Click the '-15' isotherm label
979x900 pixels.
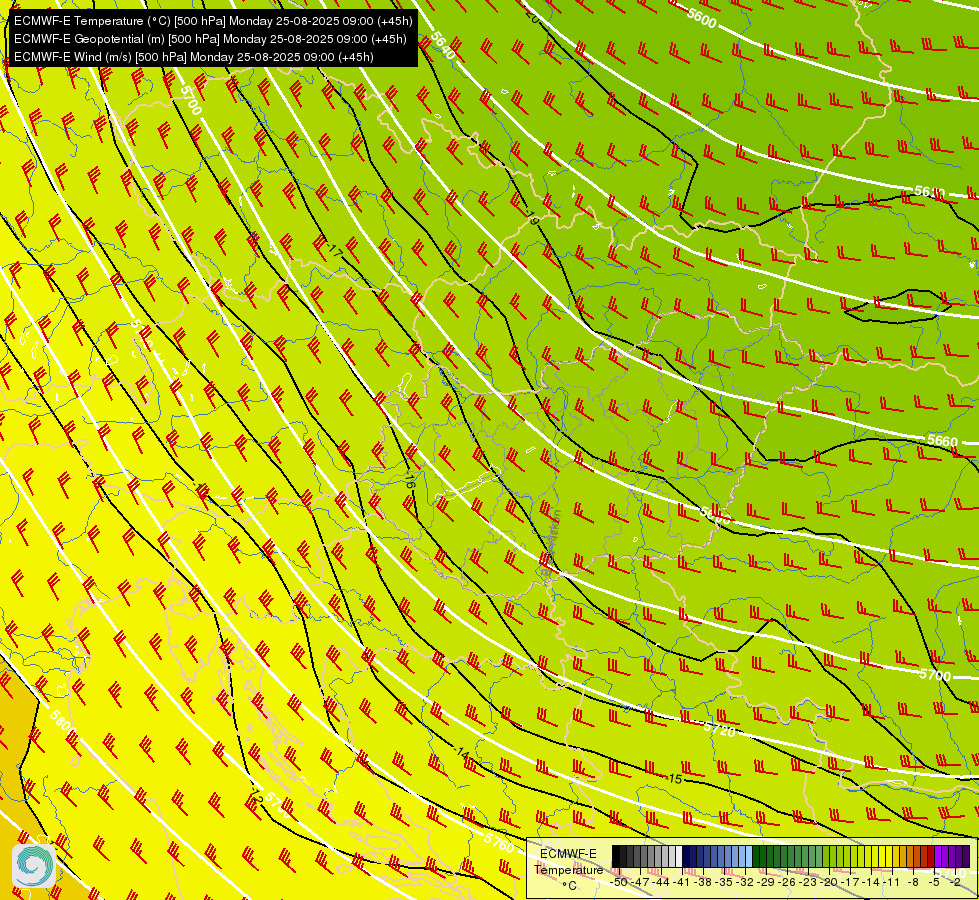click(x=674, y=779)
